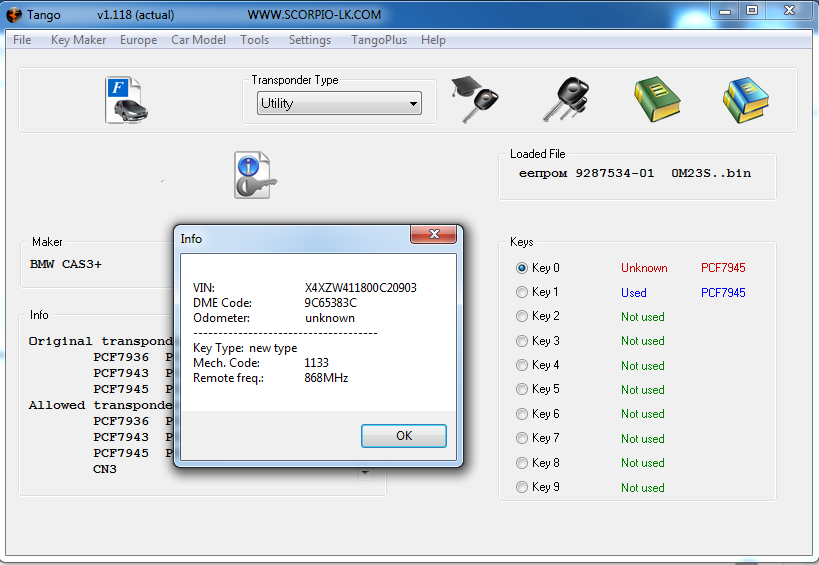The width and height of the screenshot is (819, 565).
Task: Confirm the Info dialog with OK
Action: [404, 436]
